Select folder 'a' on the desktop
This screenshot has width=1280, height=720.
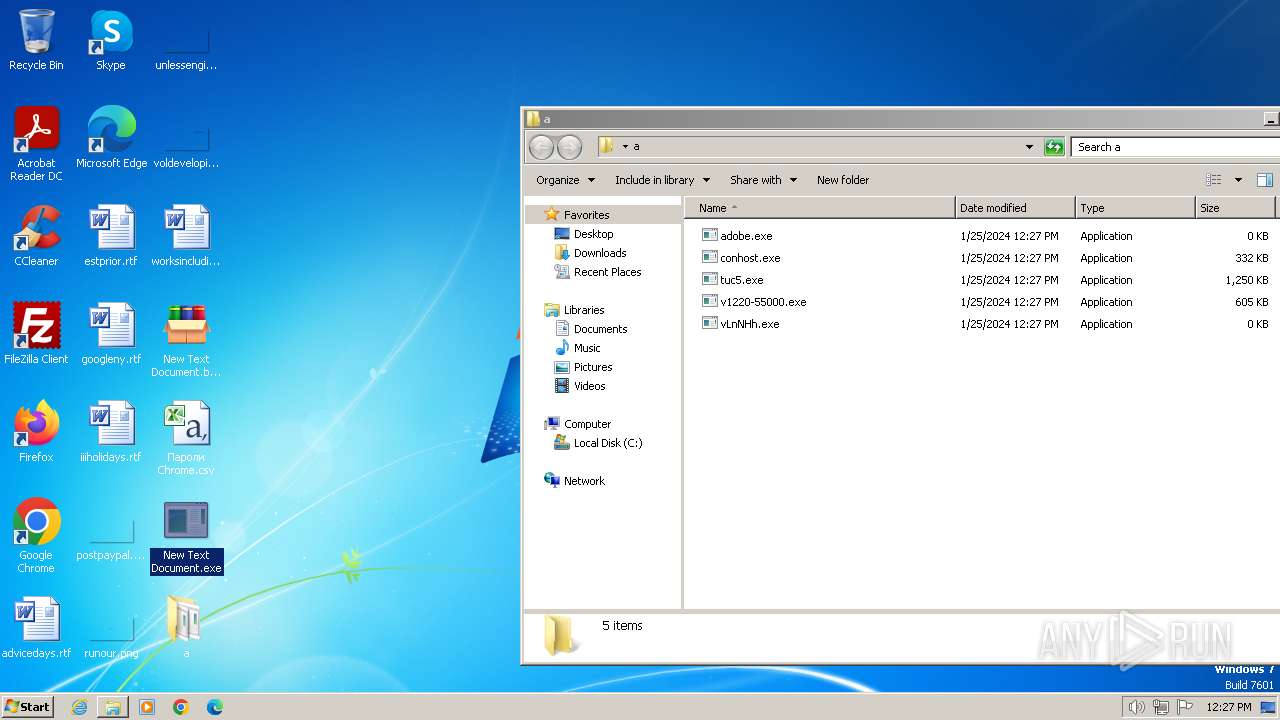coord(186,628)
